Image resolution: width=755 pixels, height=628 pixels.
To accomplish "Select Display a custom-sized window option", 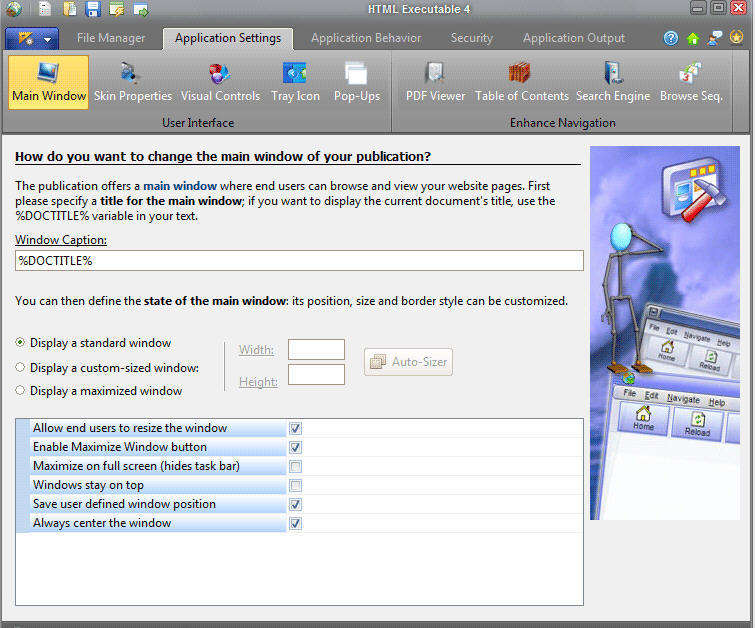I will click(20, 367).
